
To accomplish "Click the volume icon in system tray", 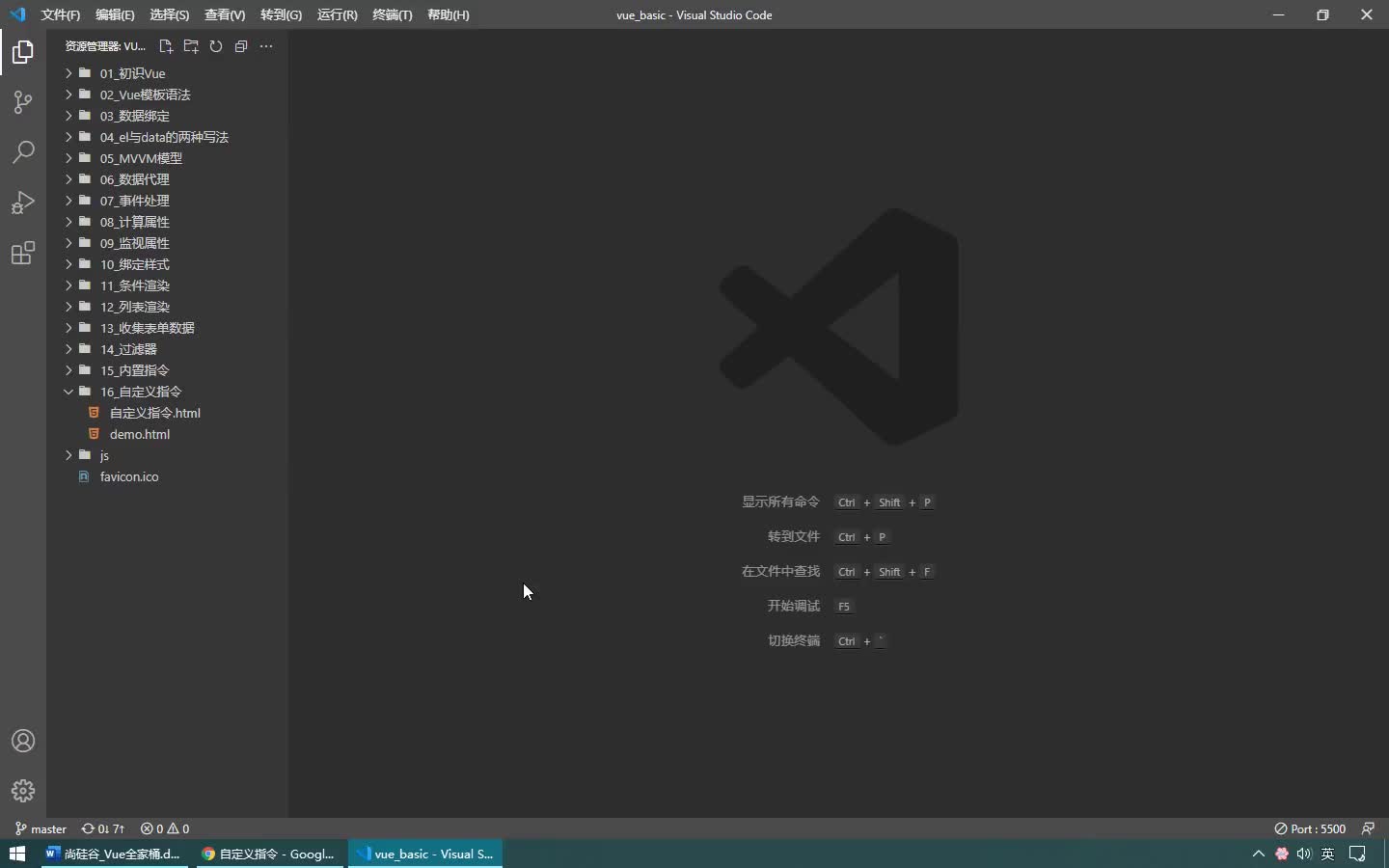I will coord(1304,854).
